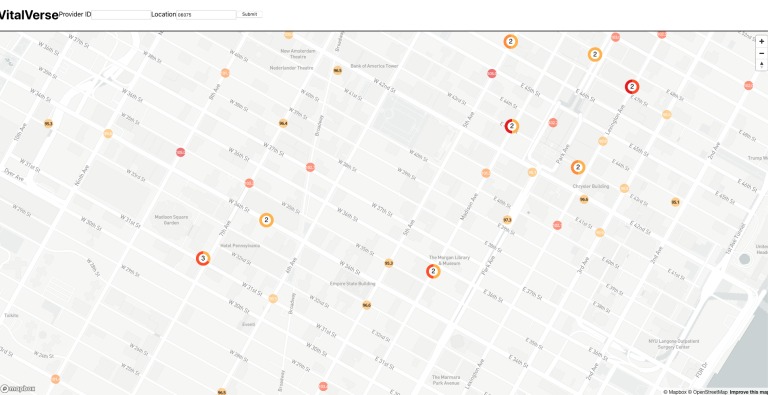Open the Mapbox logo link
This screenshot has height=395, width=768.
(x=18, y=389)
